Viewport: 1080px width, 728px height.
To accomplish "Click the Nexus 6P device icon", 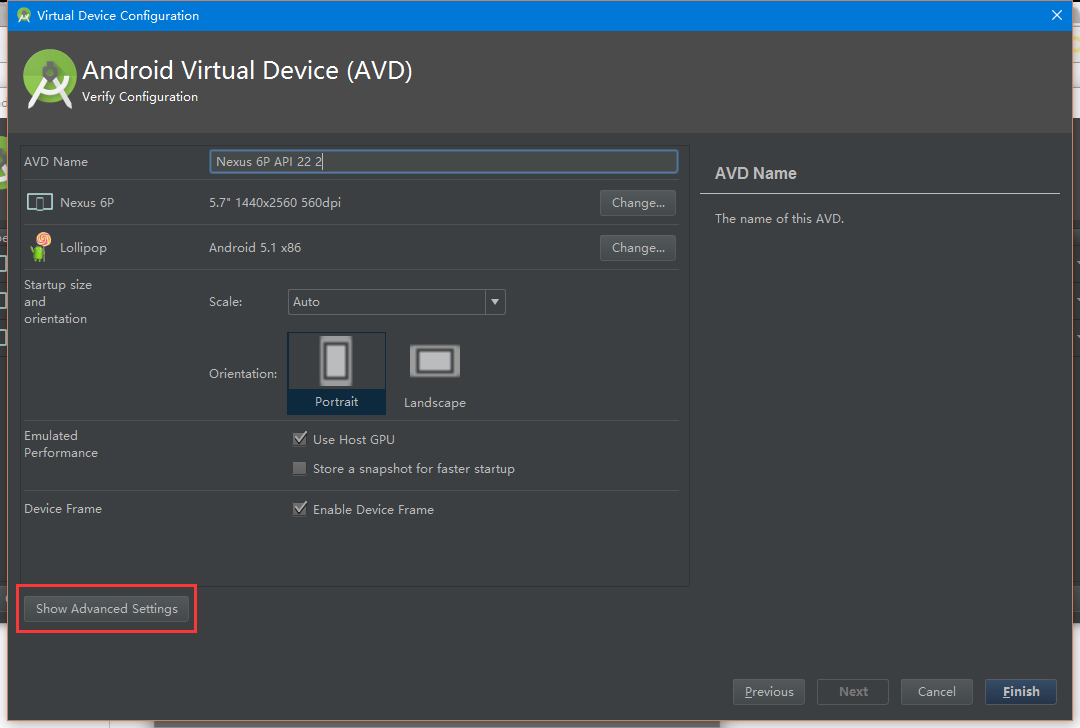I will [40, 203].
